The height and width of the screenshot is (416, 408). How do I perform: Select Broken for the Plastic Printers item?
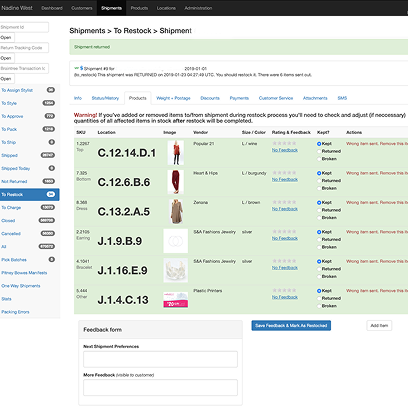coord(319,306)
